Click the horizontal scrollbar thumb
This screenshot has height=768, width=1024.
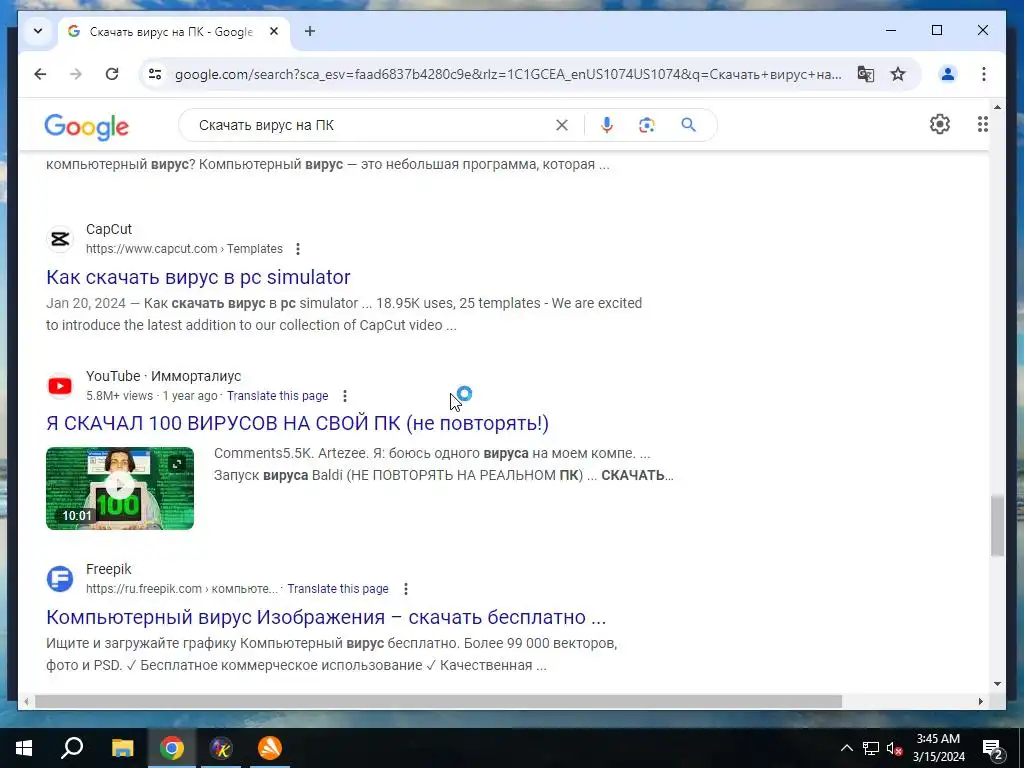pyautogui.click(x=438, y=701)
